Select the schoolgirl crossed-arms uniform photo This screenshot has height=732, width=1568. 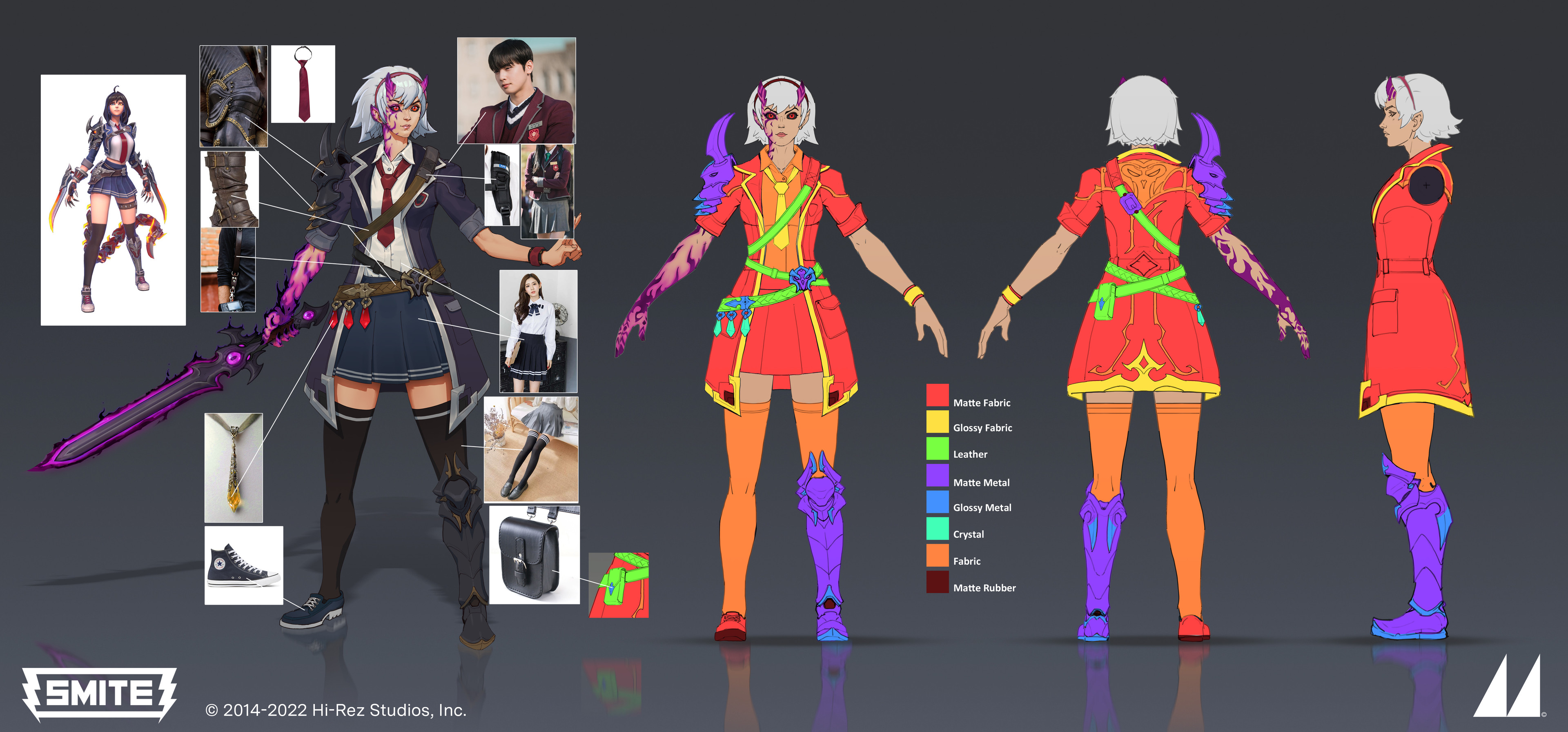click(x=547, y=191)
